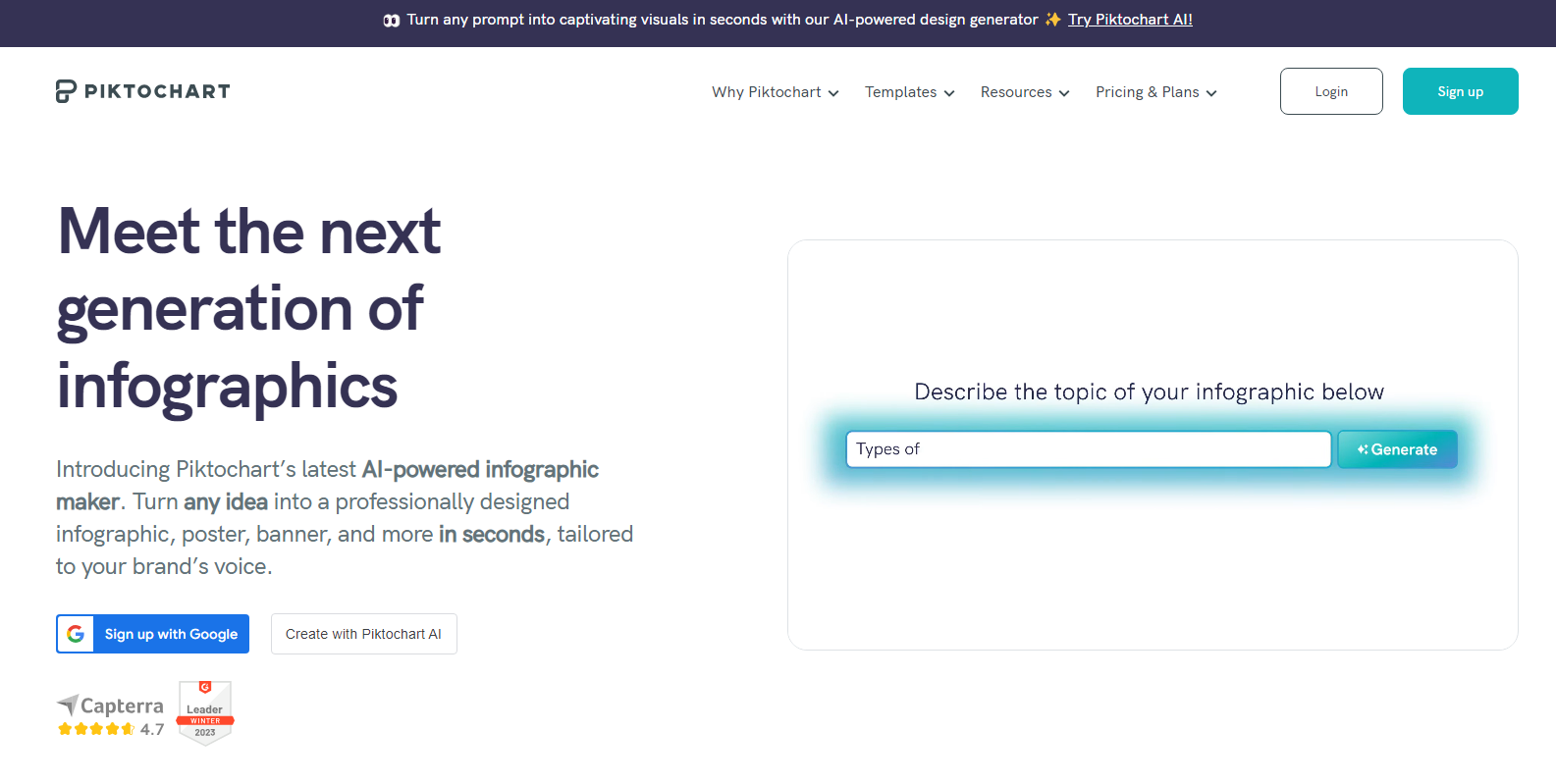Open the Pricing & Plans menu
The image size is (1556, 784).
(1156, 92)
